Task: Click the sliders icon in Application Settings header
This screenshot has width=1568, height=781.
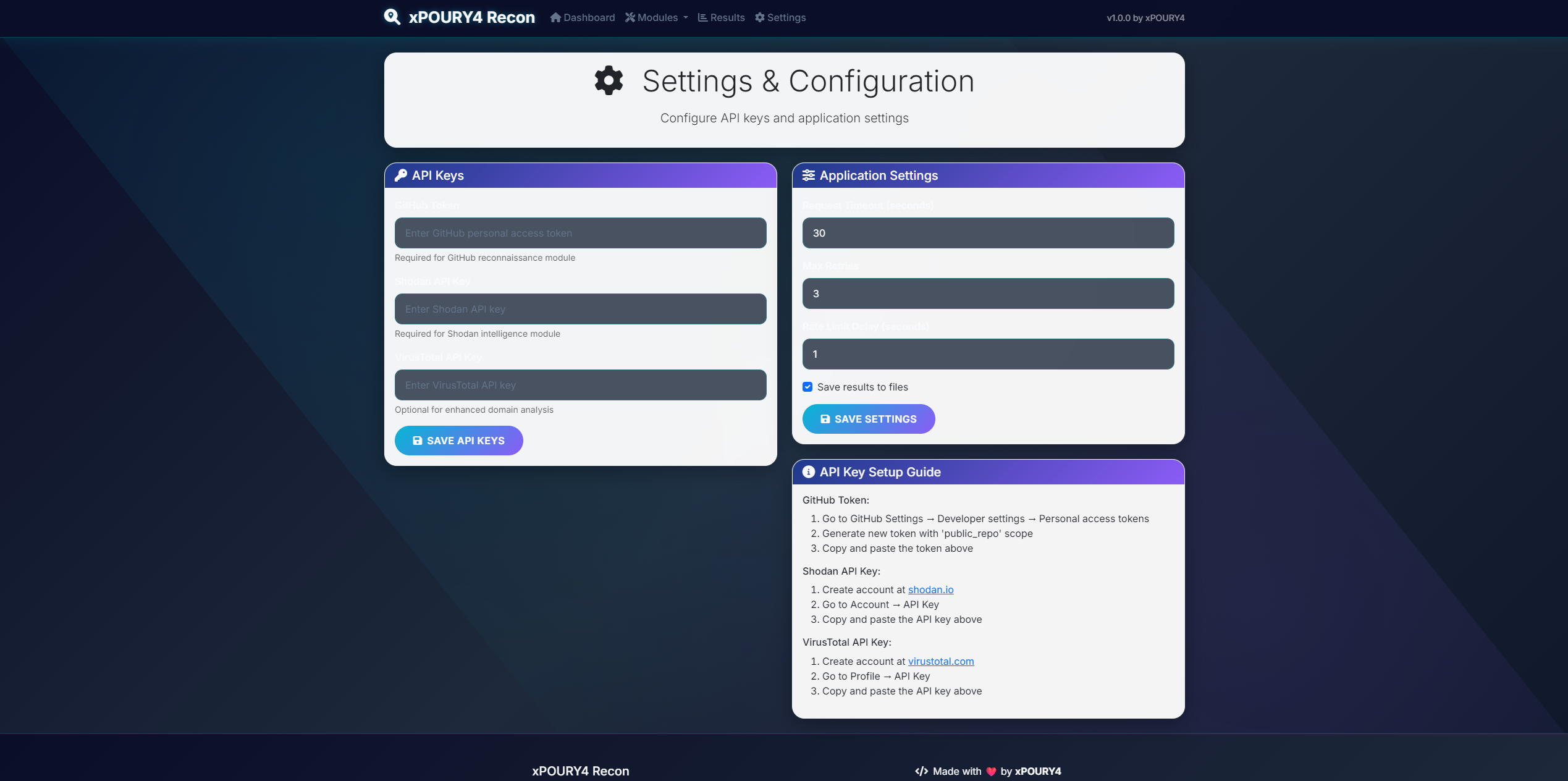Action: 808,175
